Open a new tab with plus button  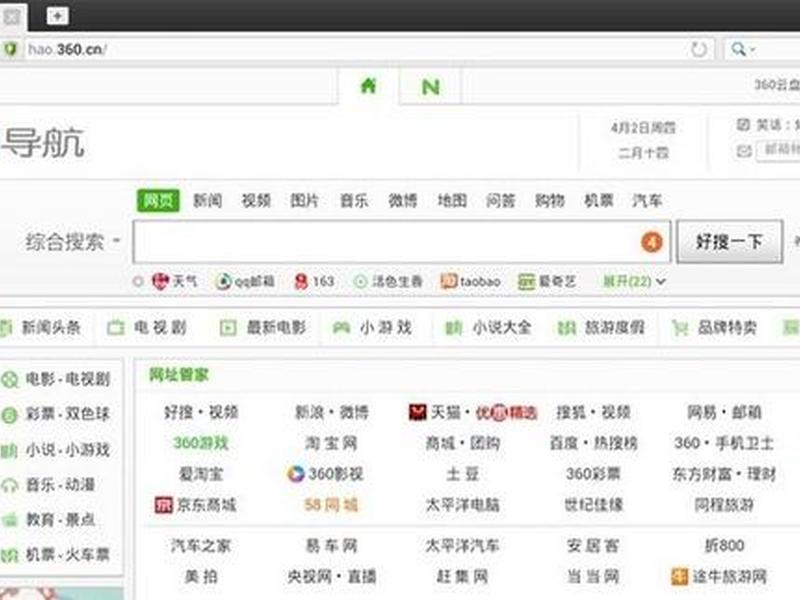[57, 16]
